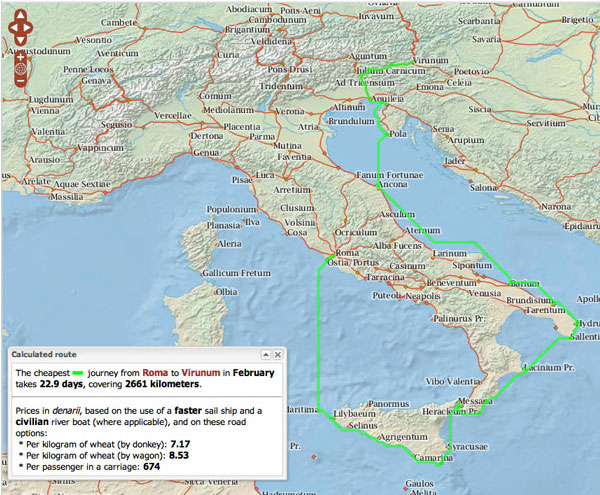Click the Massilia city label
This screenshot has width=600, height=495.
point(67,197)
